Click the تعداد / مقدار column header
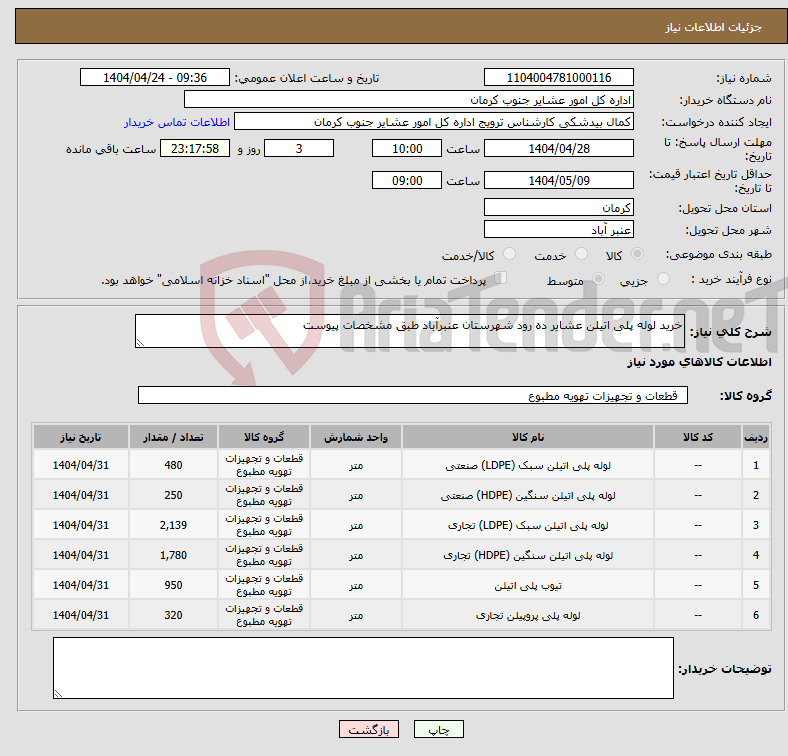Image resolution: width=788 pixels, height=756 pixels. click(x=173, y=437)
